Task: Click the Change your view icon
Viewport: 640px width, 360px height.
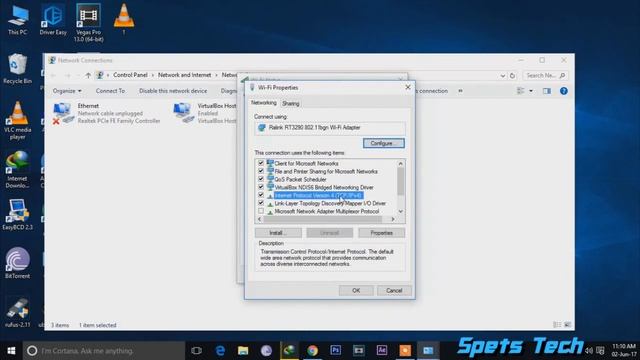Action: click(520, 91)
